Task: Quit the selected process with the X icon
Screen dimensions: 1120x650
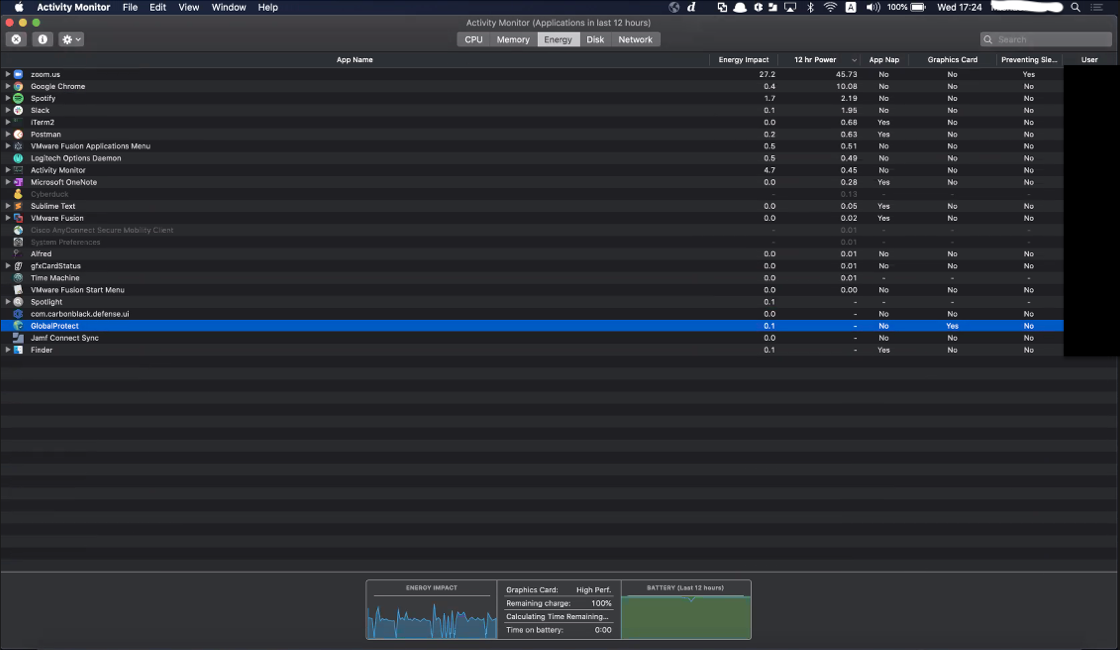Action: [x=16, y=39]
